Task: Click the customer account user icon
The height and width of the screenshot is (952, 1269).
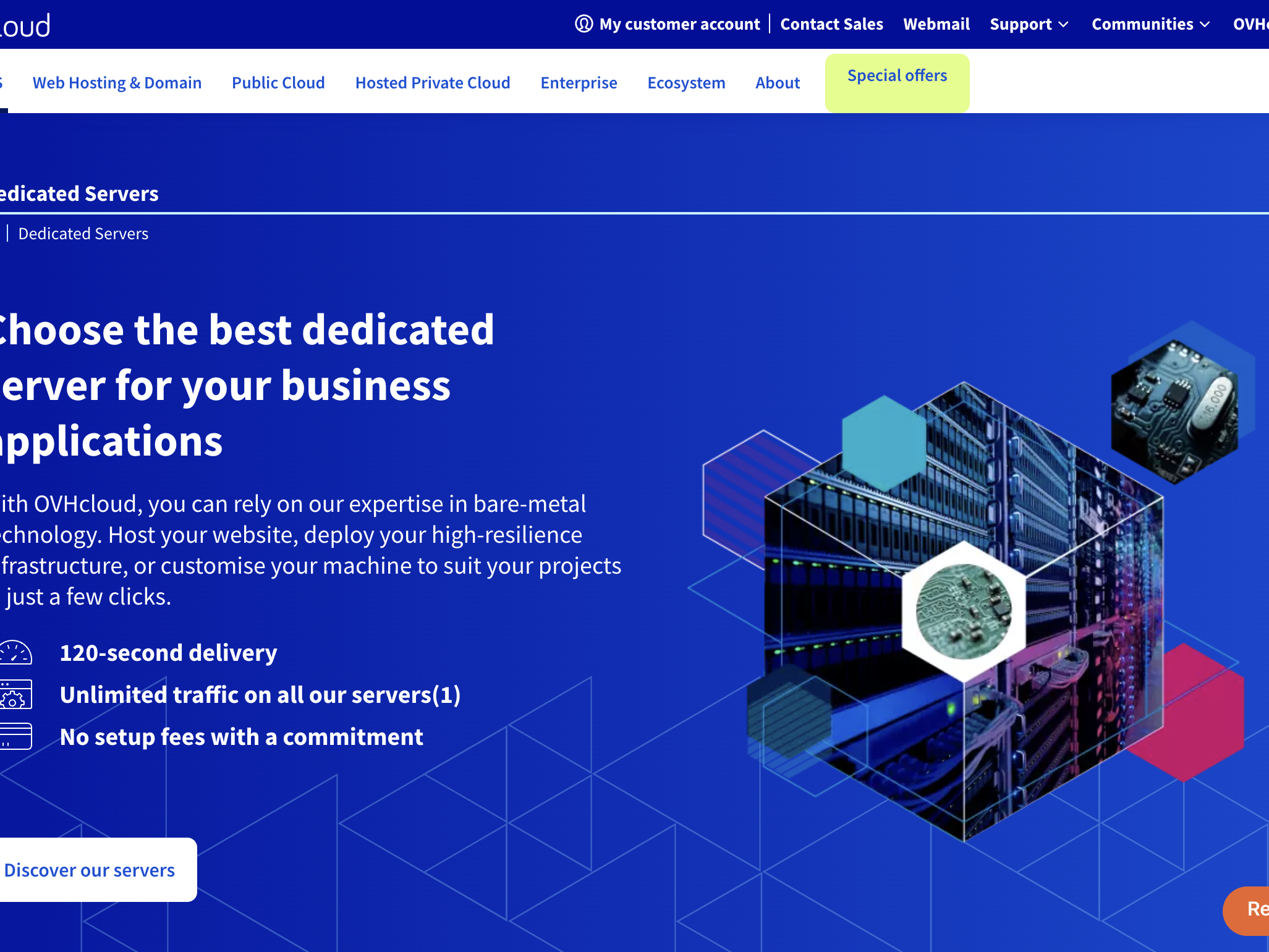Action: tap(584, 24)
